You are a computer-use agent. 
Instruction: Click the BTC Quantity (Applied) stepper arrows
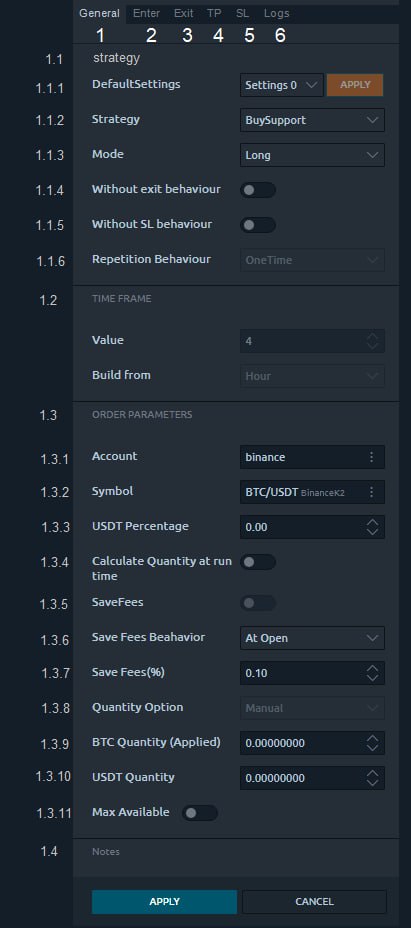click(x=372, y=743)
